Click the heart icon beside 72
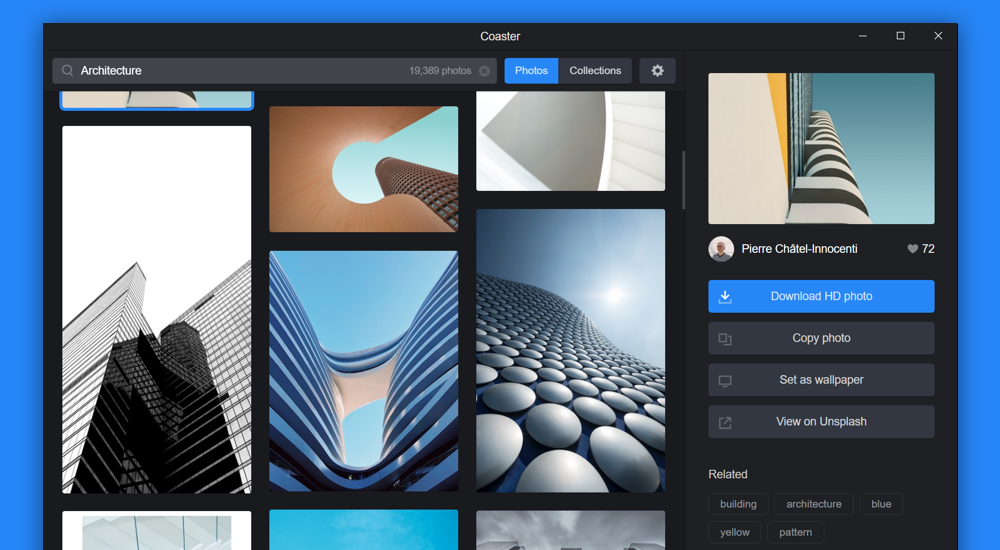1000x550 pixels. [913, 249]
